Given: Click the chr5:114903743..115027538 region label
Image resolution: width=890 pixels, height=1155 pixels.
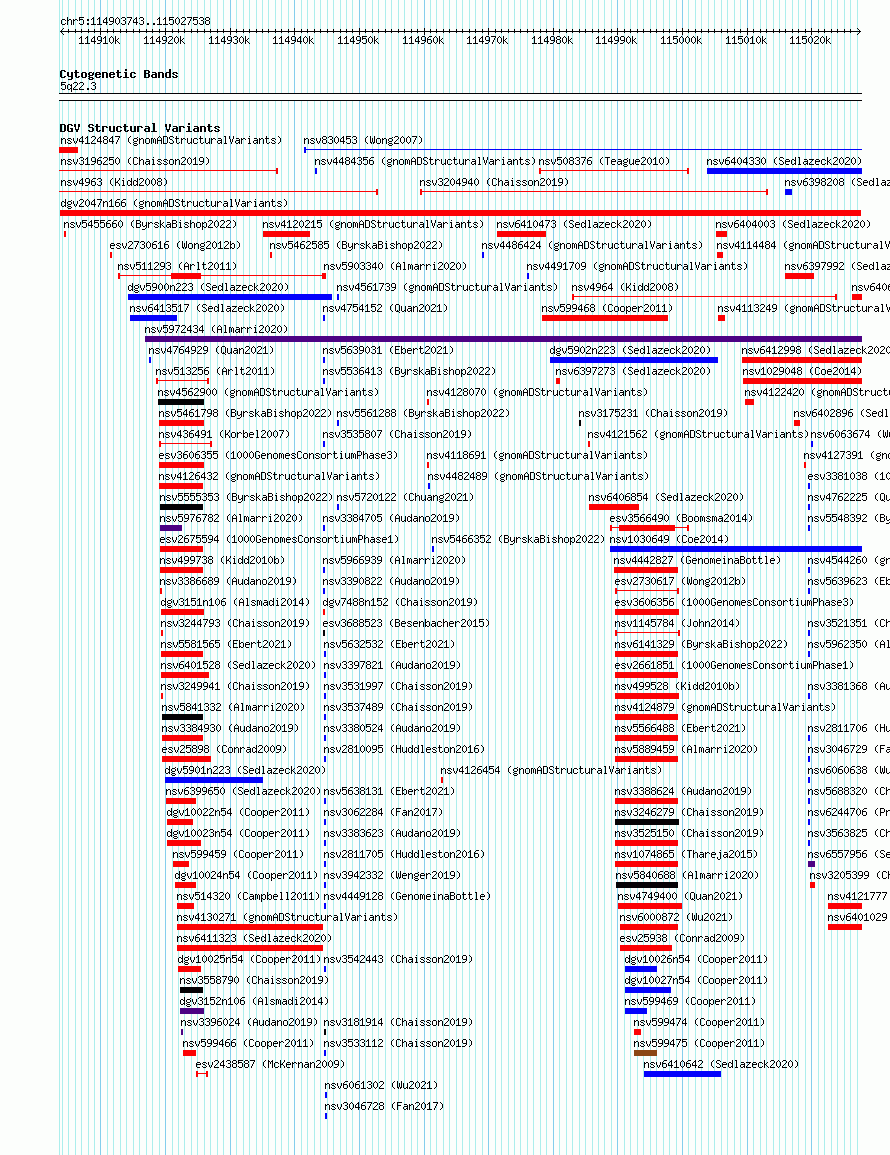Looking at the screenshot, I should tap(135, 21).
